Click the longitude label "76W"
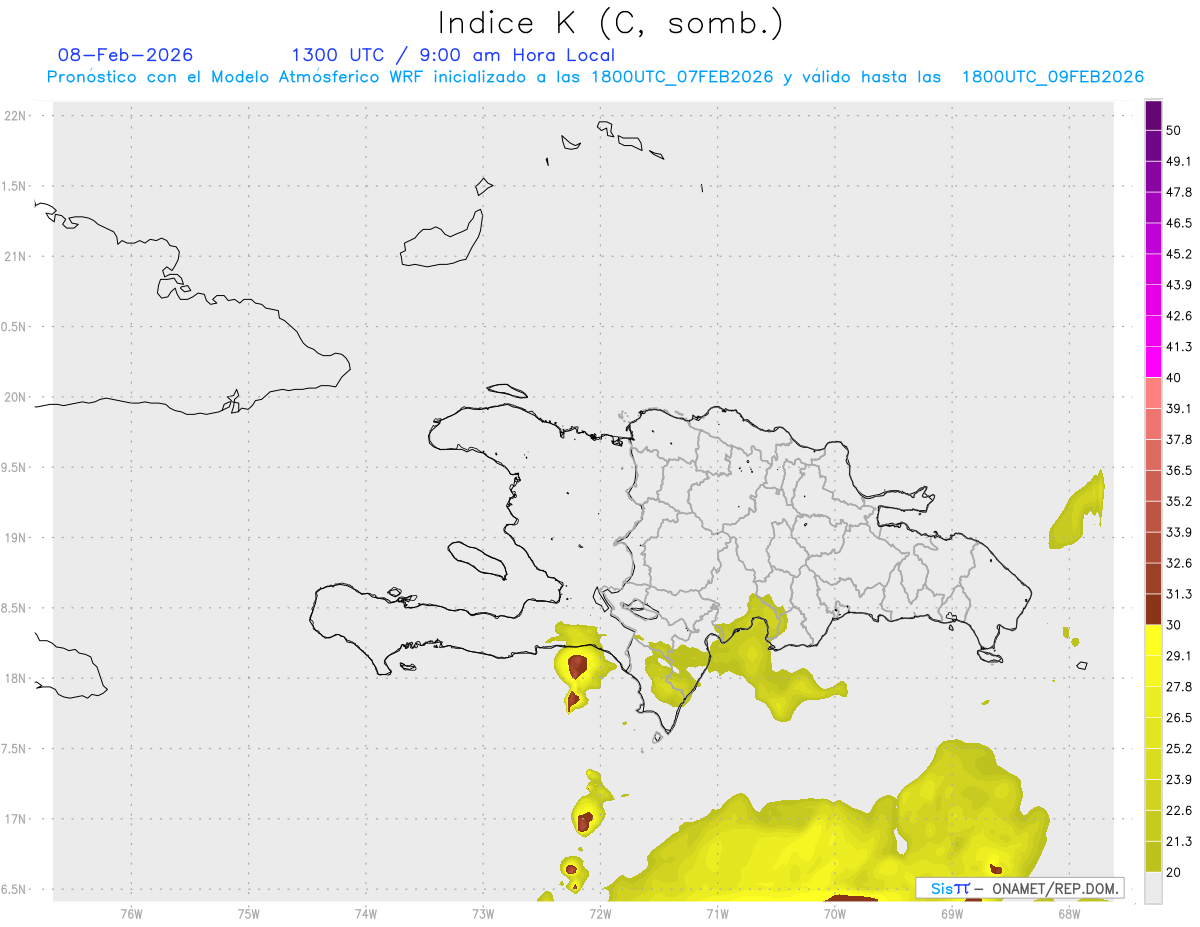The height and width of the screenshot is (927, 1200). tap(131, 913)
